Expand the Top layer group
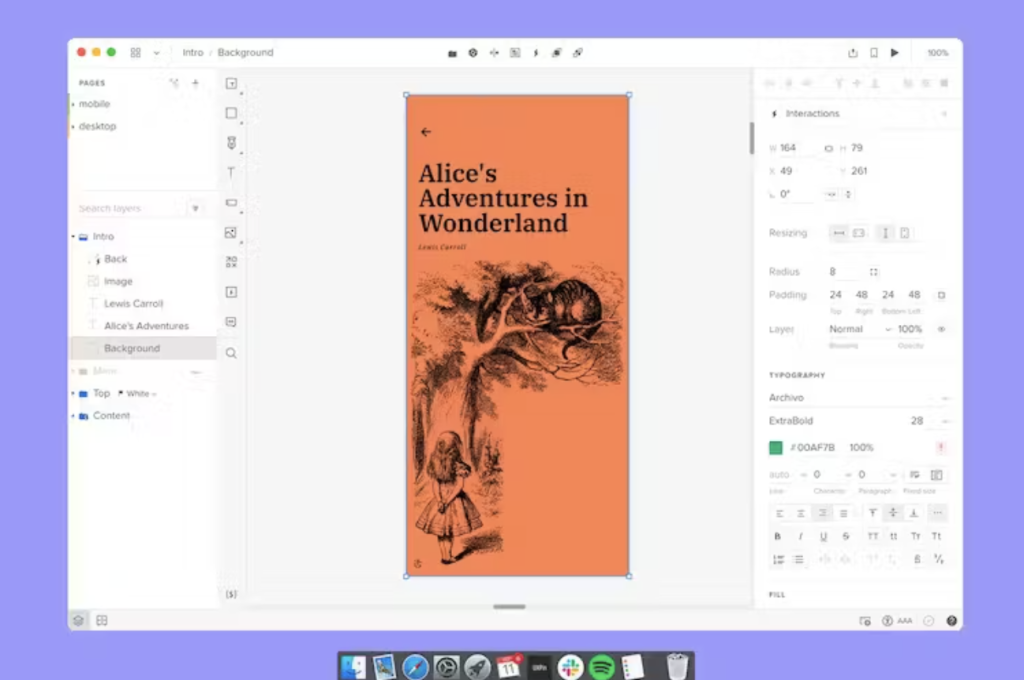The image size is (1024, 680). click(73, 394)
